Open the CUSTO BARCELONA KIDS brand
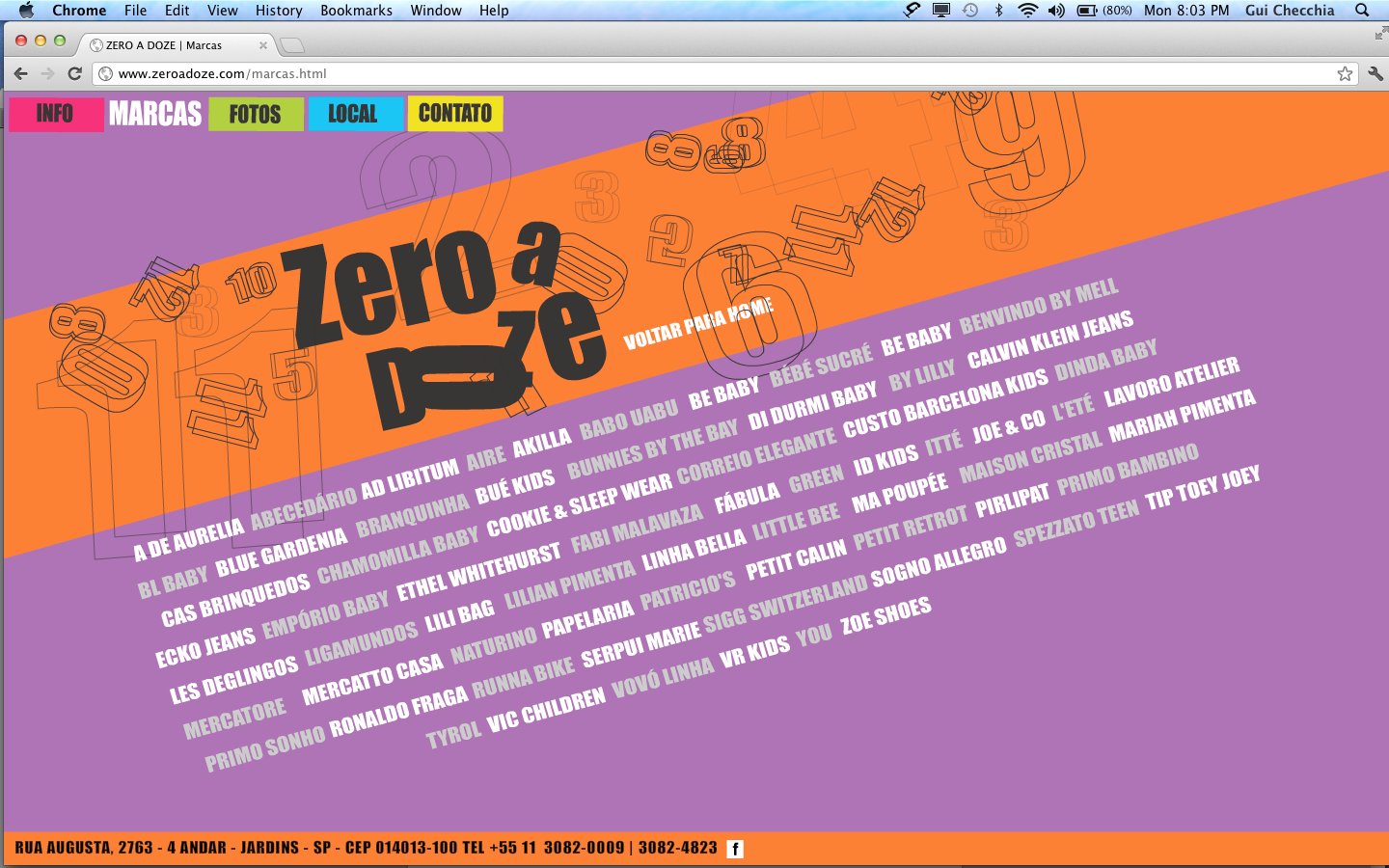 [945, 403]
